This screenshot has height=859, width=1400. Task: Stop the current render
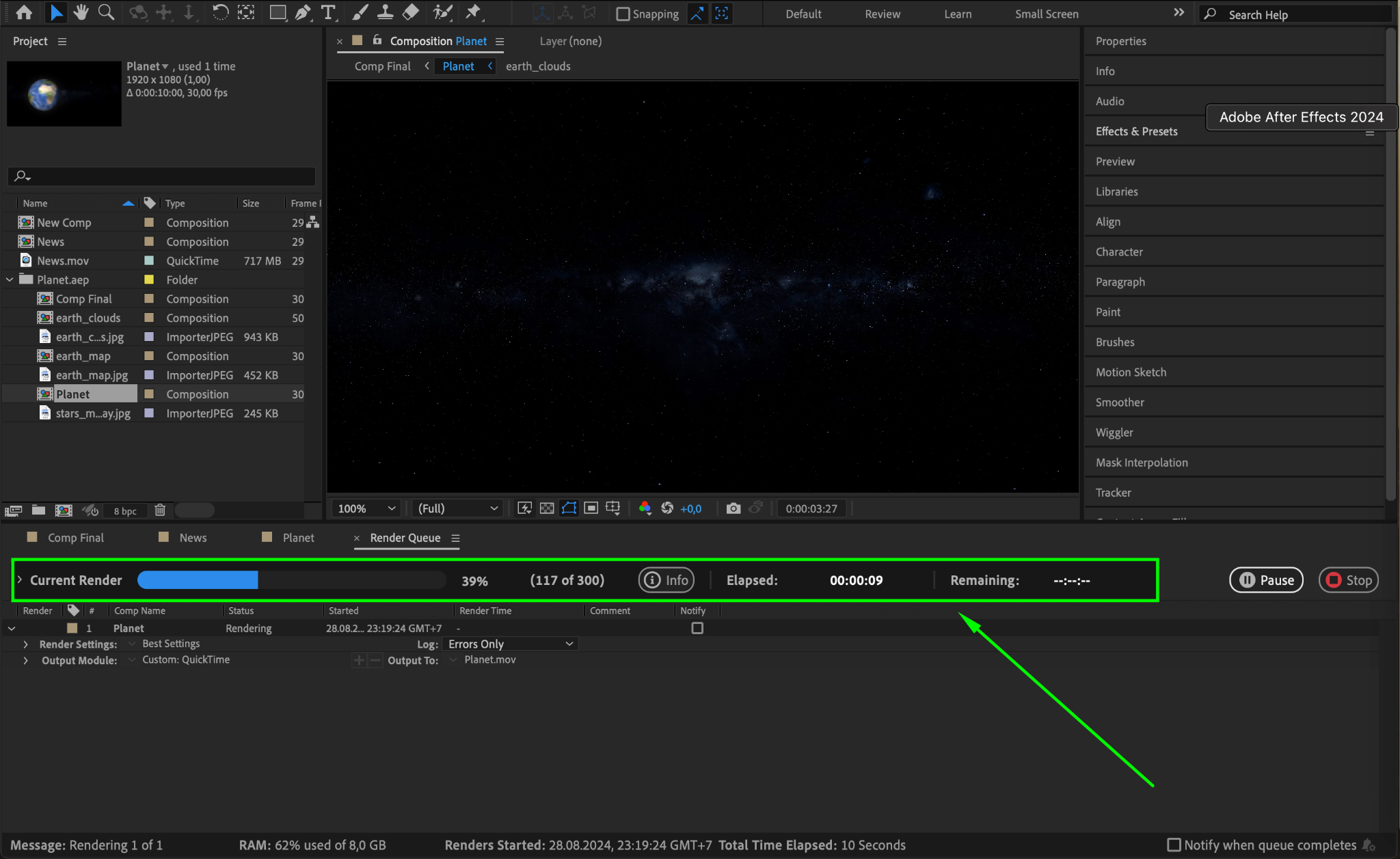click(x=1349, y=580)
